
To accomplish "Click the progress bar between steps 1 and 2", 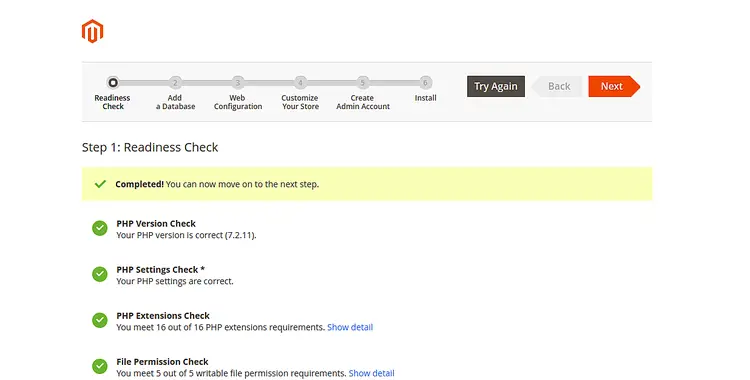I will click(x=144, y=83).
